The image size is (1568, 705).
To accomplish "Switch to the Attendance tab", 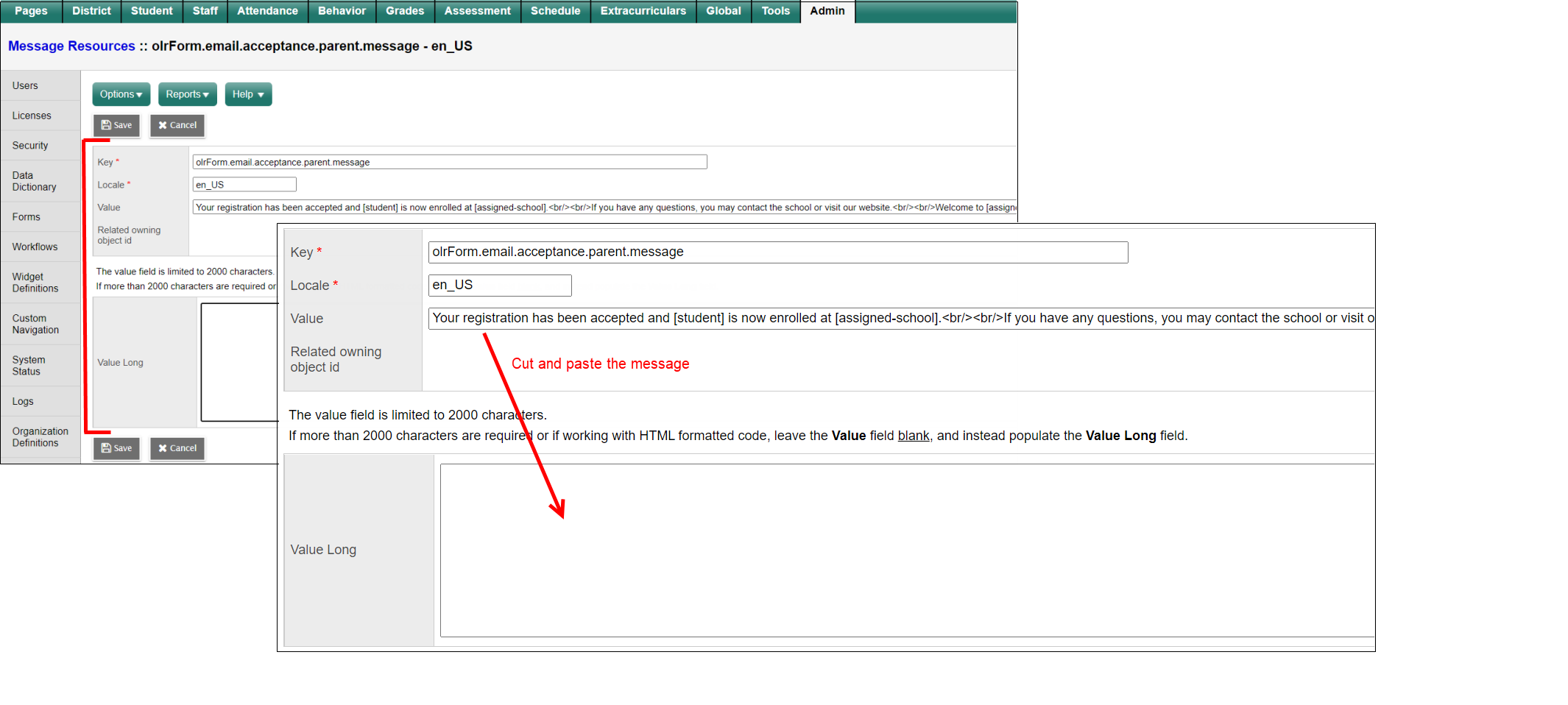I will (x=267, y=11).
